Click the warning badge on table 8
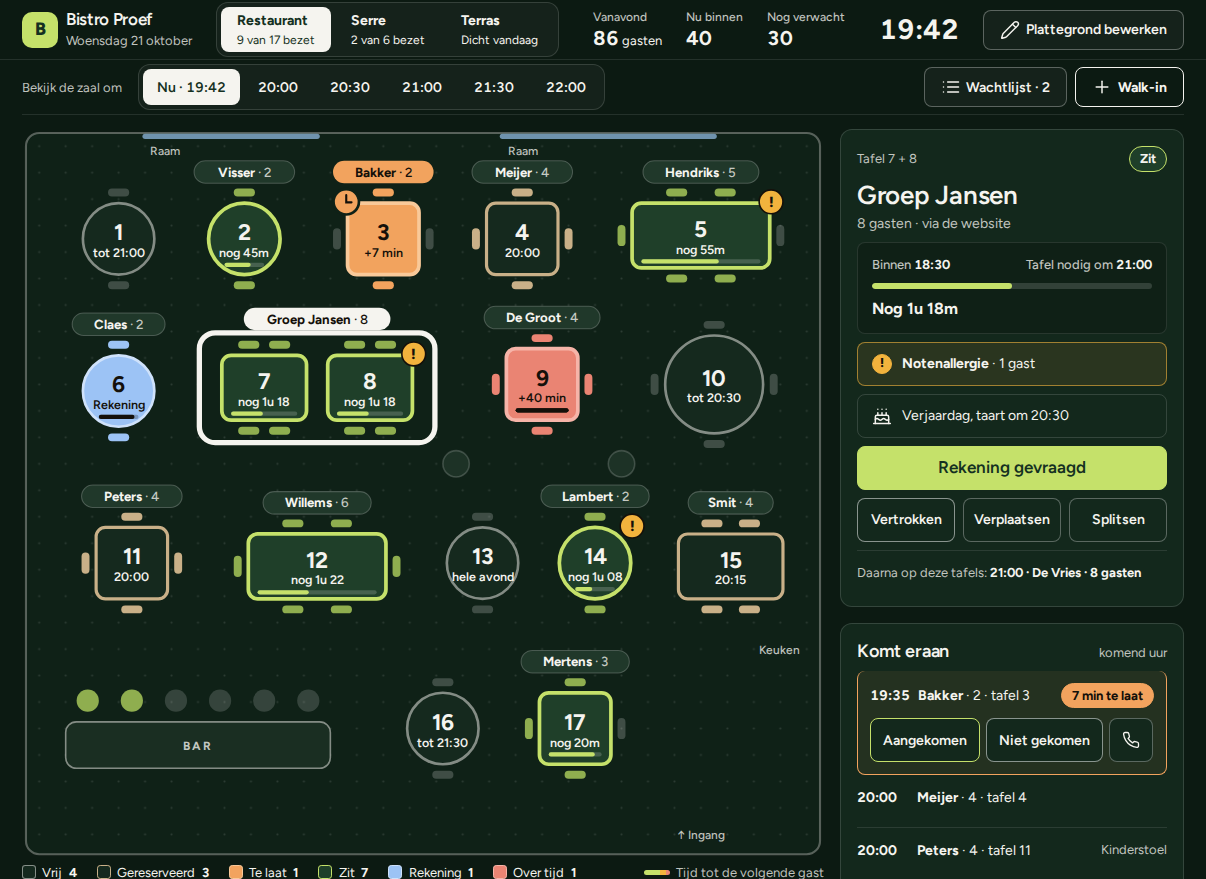Viewport: 1206px width, 879px height. point(414,353)
